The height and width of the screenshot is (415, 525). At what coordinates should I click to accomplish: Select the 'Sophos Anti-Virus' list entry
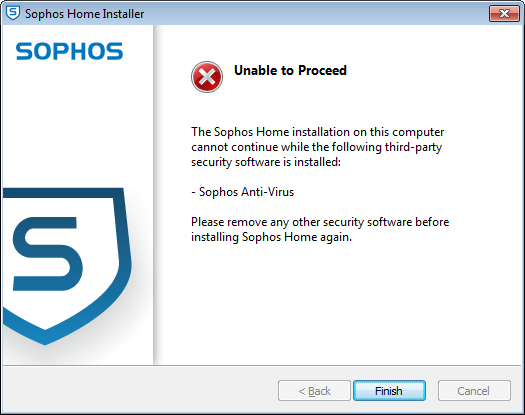[x=243, y=192]
